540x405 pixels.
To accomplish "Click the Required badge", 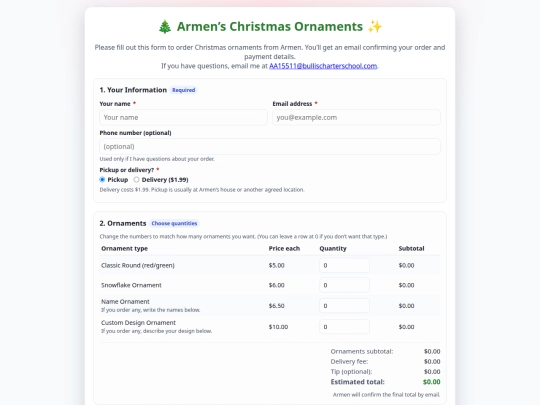I will pyautogui.click(x=184, y=90).
